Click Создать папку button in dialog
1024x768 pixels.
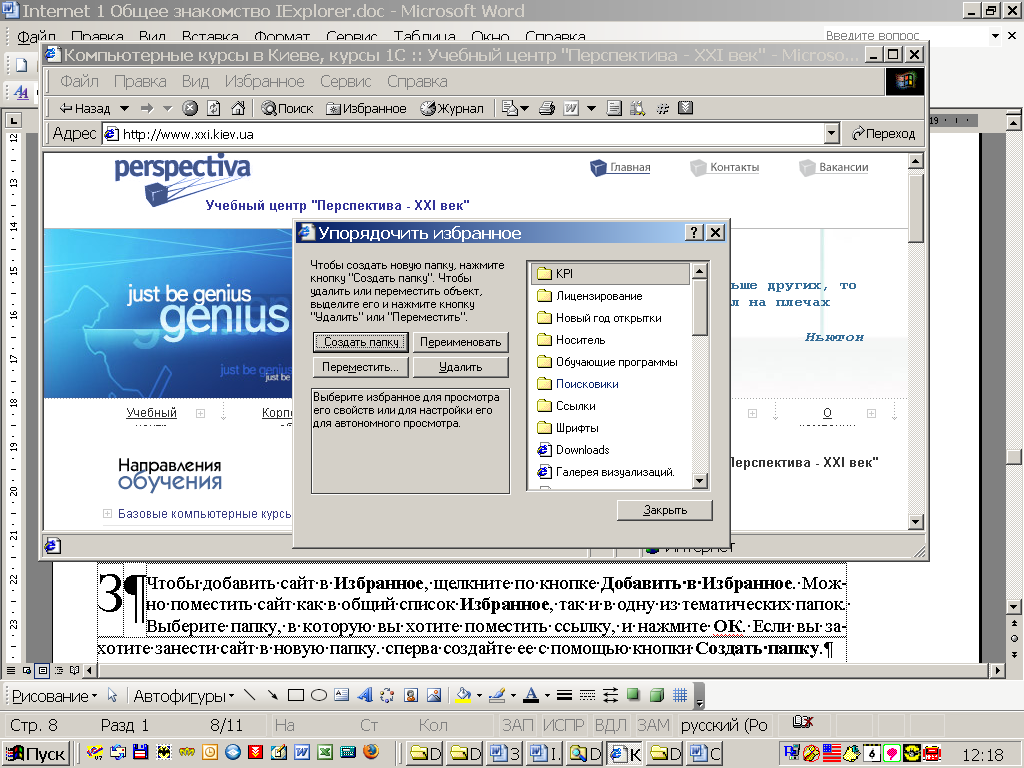pos(361,342)
